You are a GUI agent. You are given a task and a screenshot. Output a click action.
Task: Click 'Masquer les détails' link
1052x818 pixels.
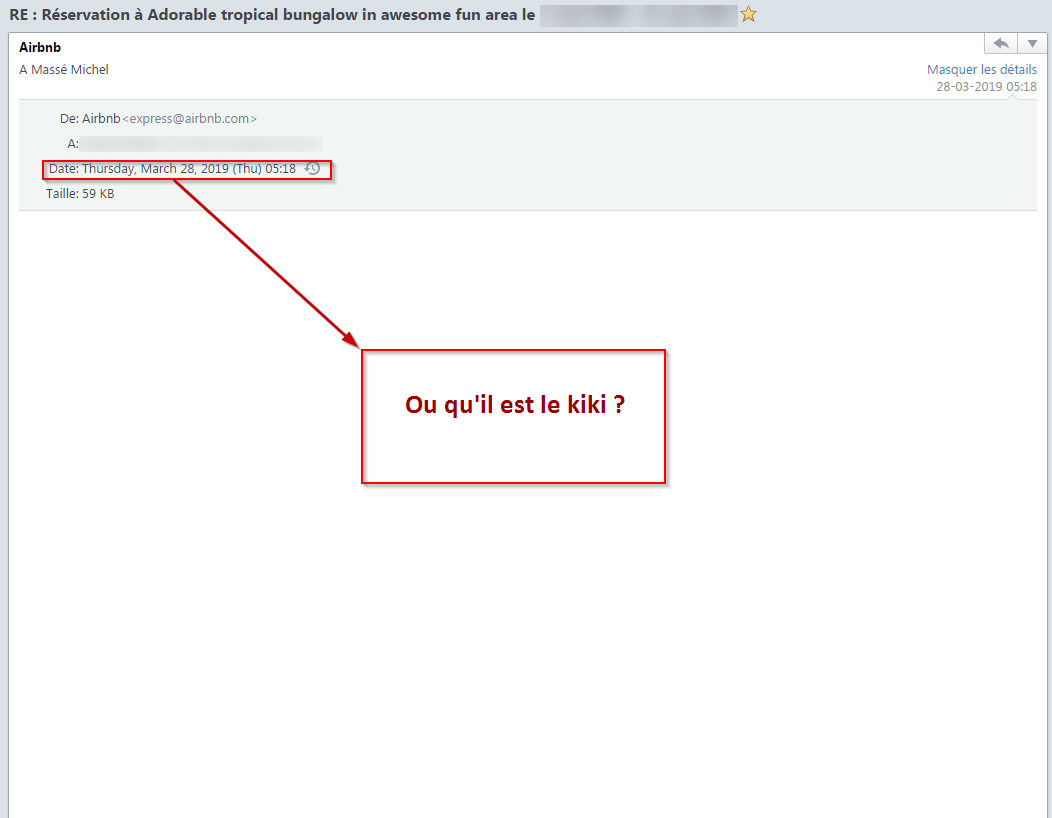(982, 69)
